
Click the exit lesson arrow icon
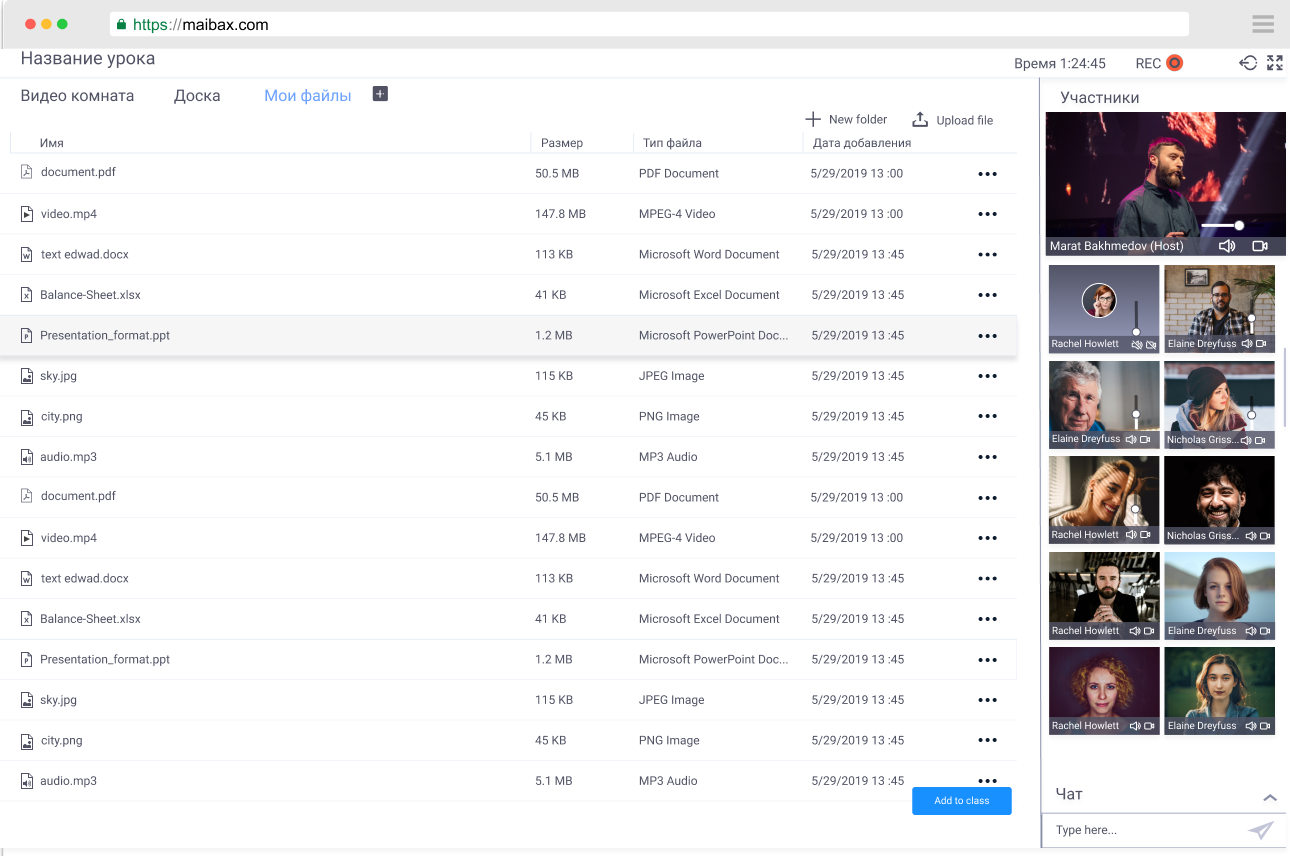[x=1248, y=63]
